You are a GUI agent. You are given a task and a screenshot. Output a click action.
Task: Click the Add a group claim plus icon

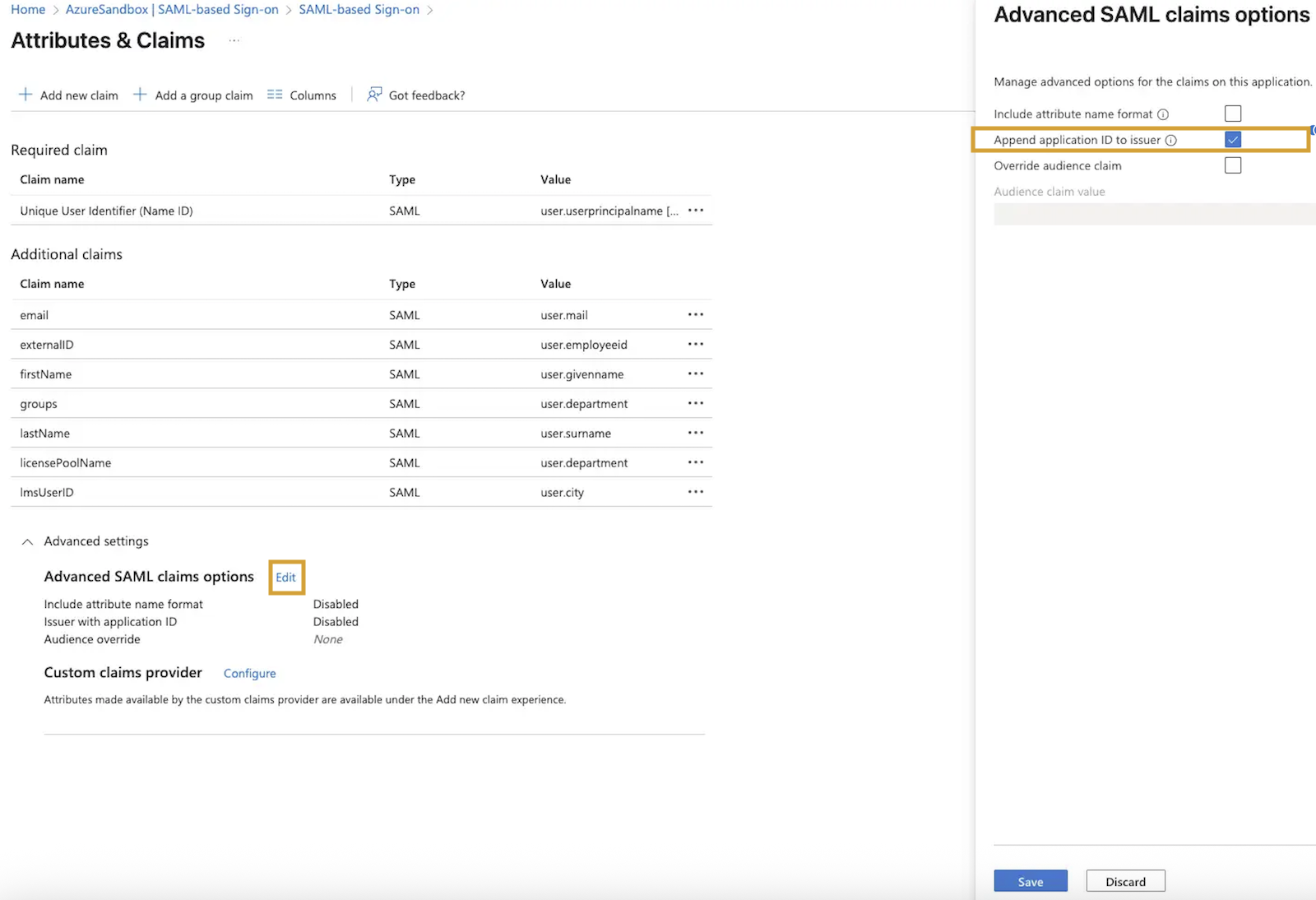(140, 95)
